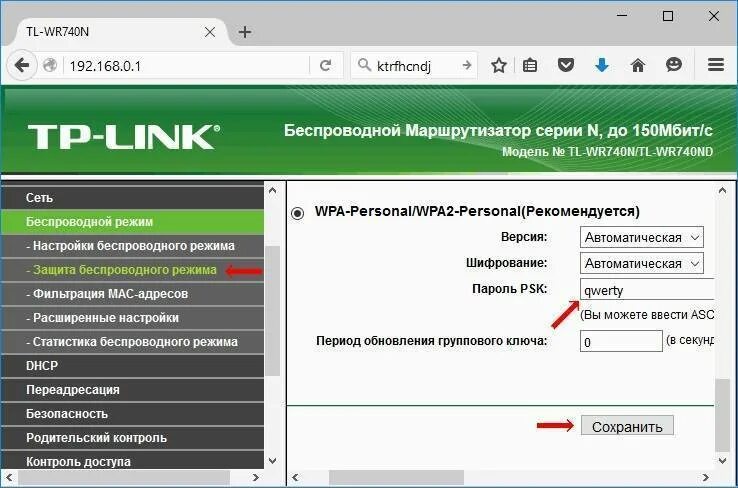The height and width of the screenshot is (488, 738).
Task: Open the Шифрование dropdown
Action: (x=642, y=263)
